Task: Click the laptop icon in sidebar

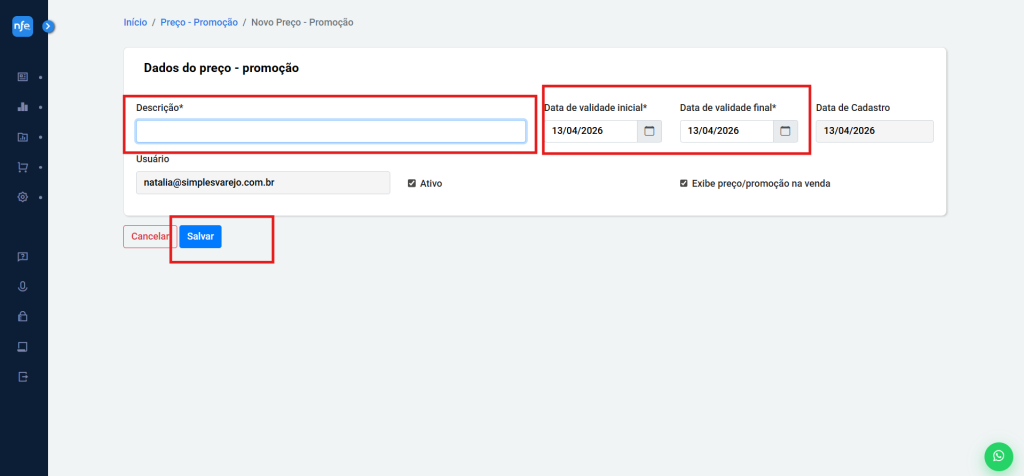Action: pyautogui.click(x=23, y=347)
